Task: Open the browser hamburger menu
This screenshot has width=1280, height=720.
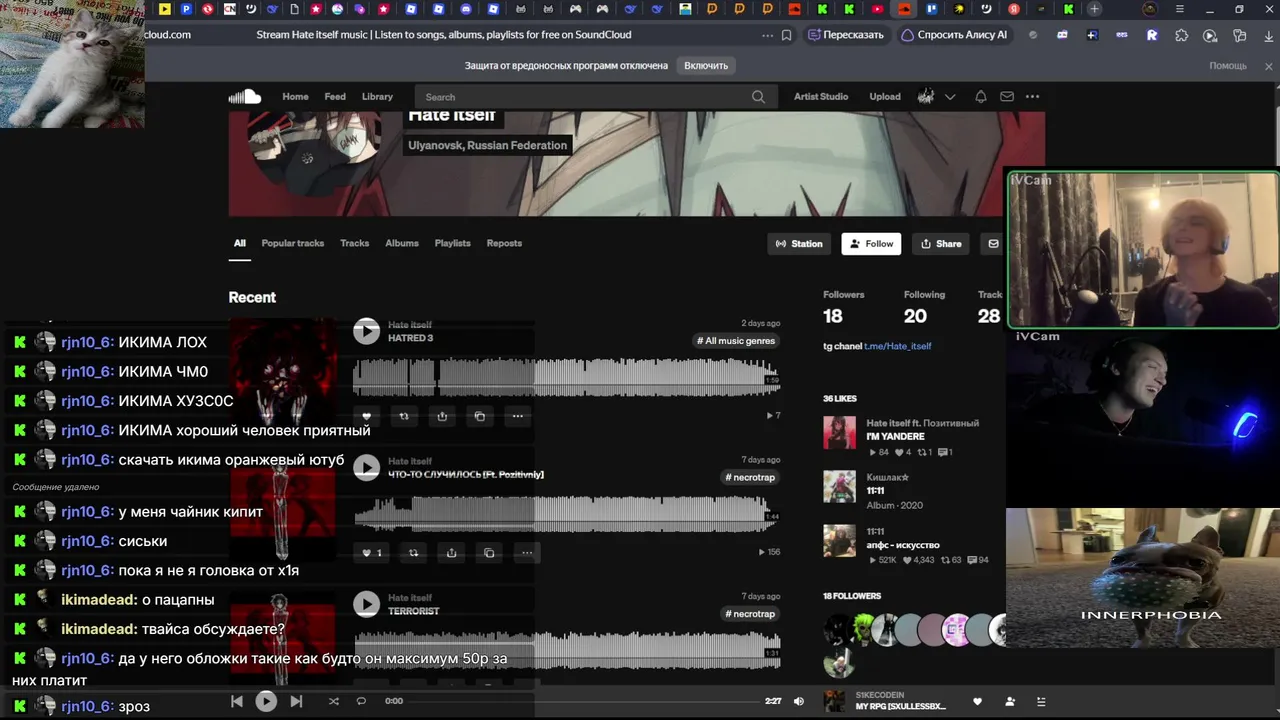Action: pyautogui.click(x=1180, y=9)
